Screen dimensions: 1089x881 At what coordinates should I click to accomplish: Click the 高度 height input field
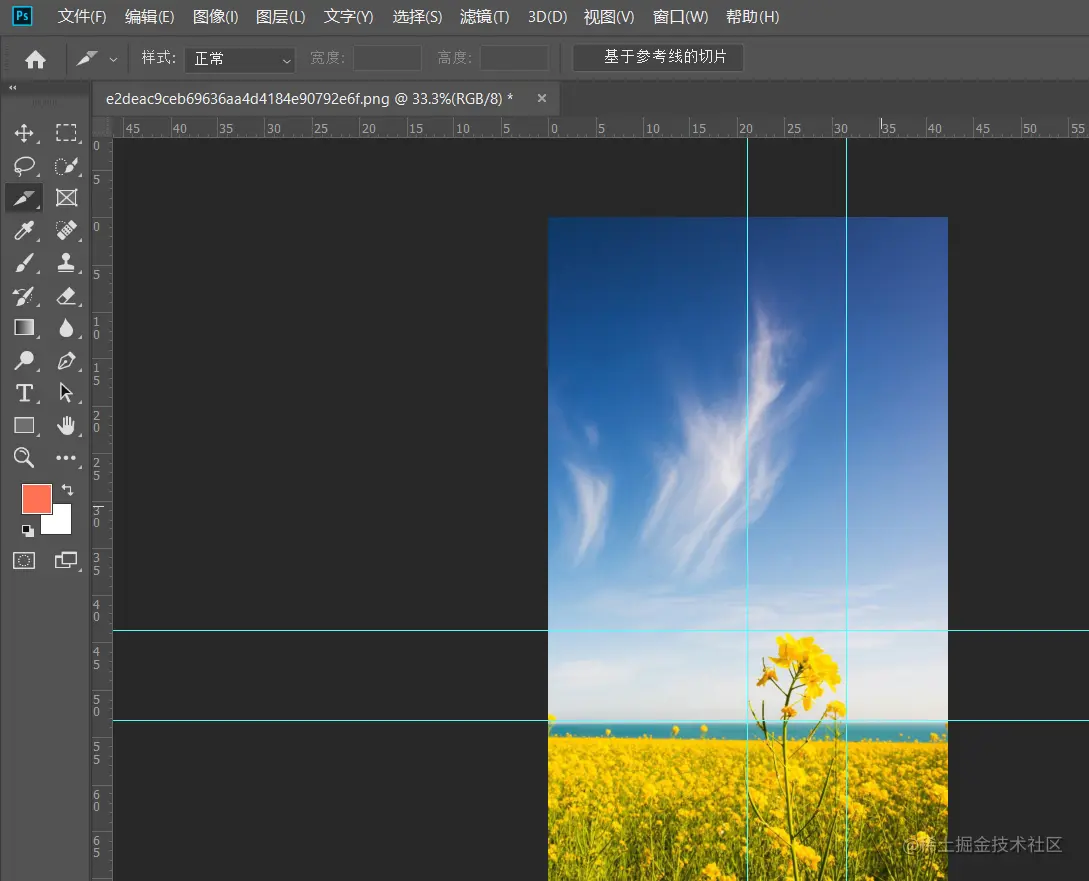[x=514, y=58]
